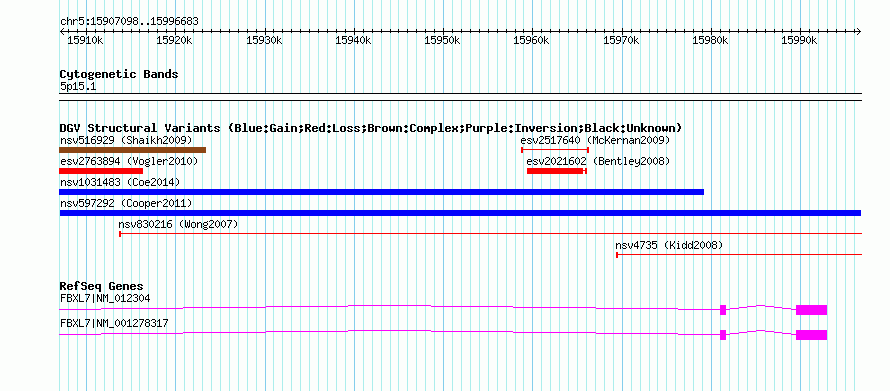The height and width of the screenshot is (391, 890).
Task: Select the red esv2021602 loss bar
Action: [556, 171]
